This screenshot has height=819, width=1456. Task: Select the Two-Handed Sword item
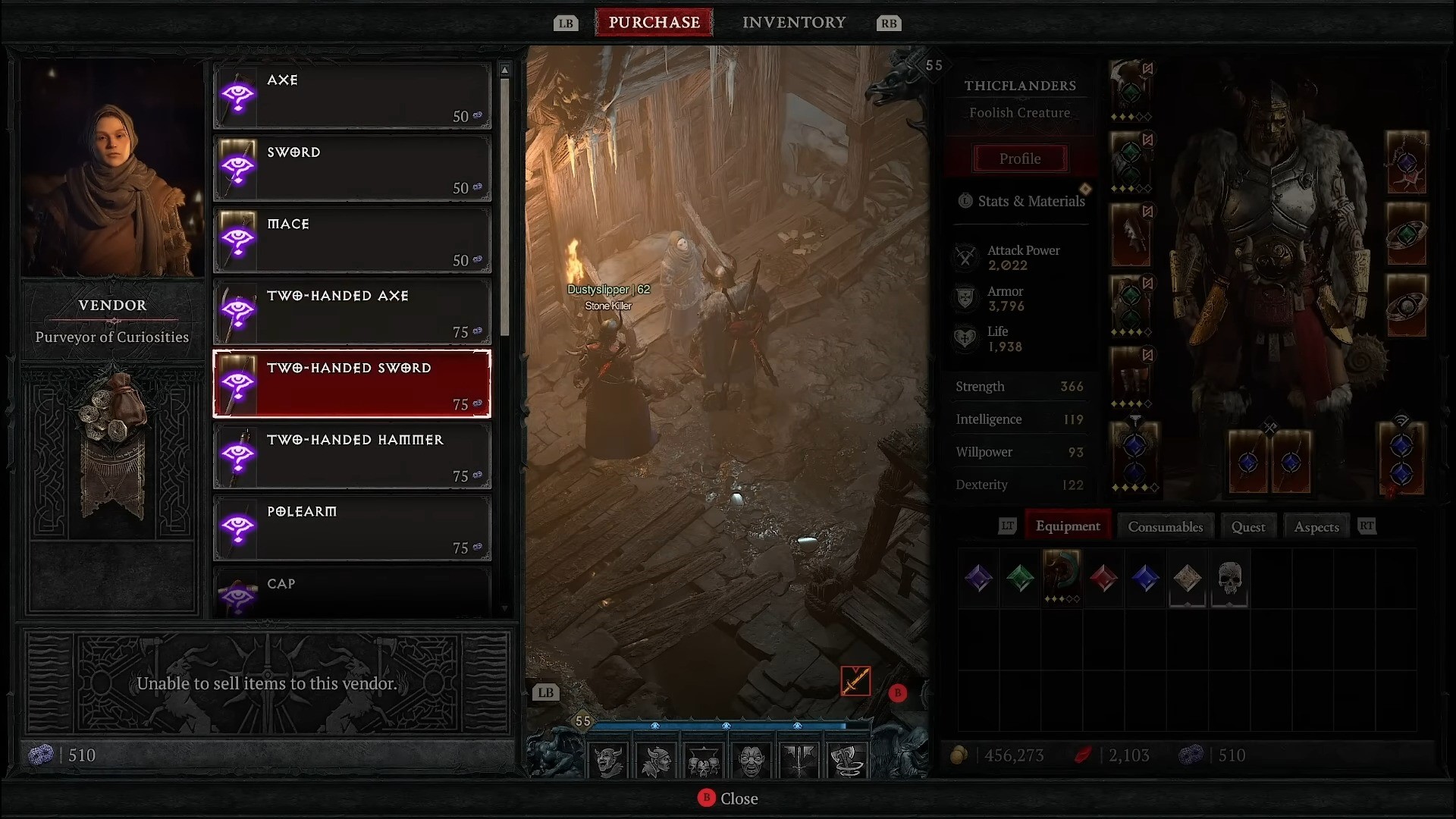click(351, 383)
